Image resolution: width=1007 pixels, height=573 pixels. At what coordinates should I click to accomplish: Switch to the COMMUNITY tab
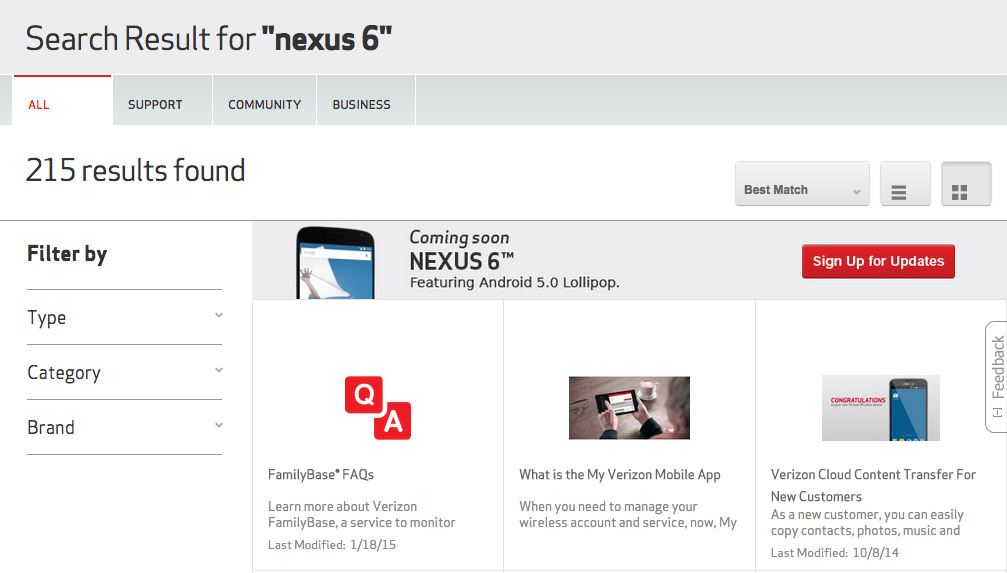pos(264,104)
